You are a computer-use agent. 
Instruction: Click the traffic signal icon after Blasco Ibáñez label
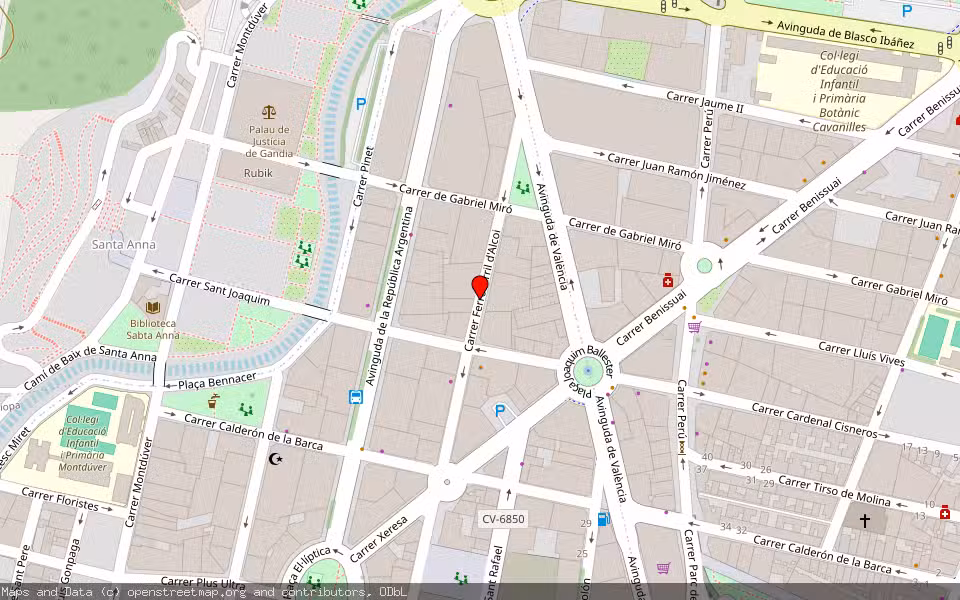coord(941,47)
